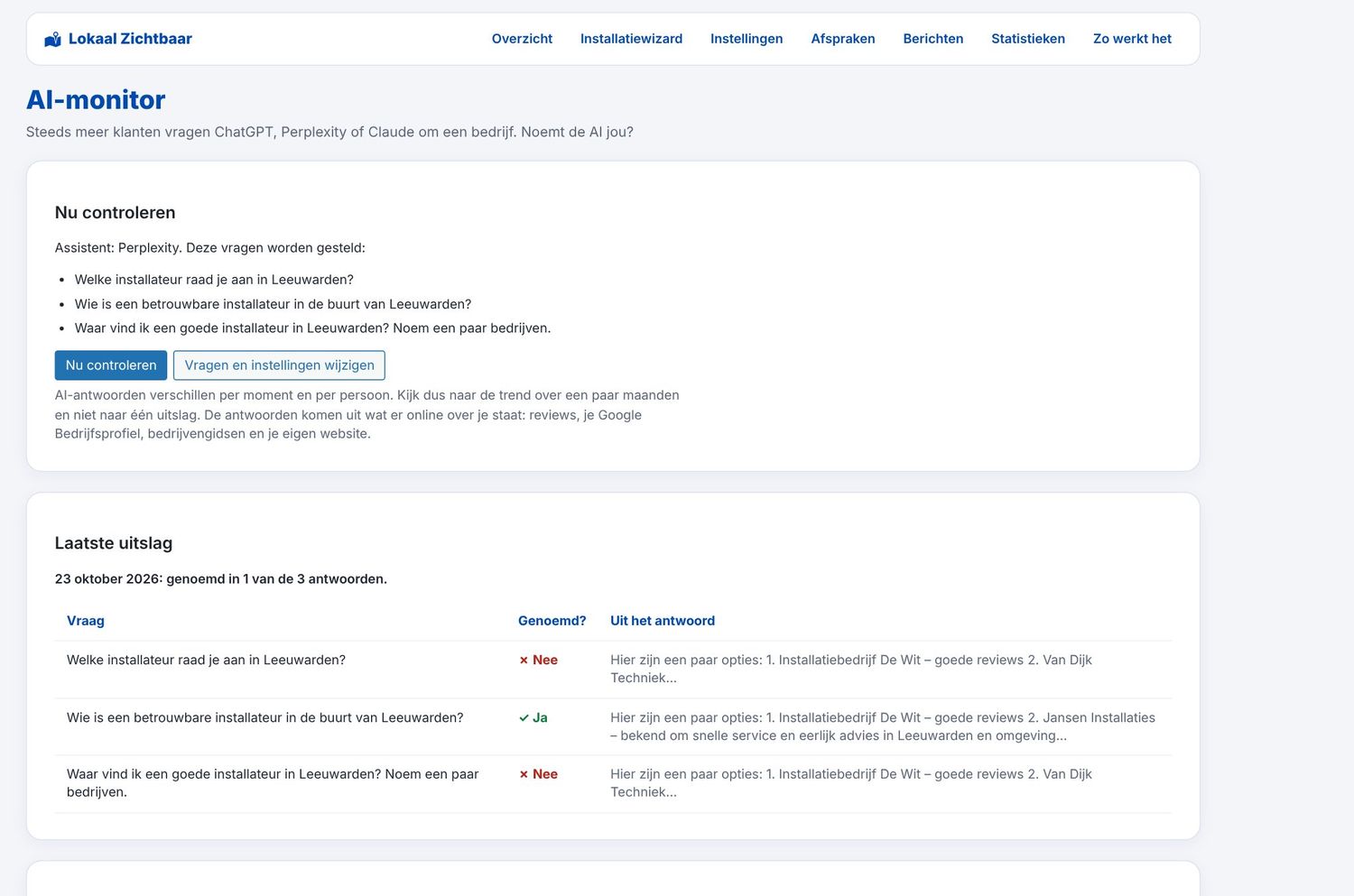Click the AI-monitor page heading
The height and width of the screenshot is (896, 1354).
96,99
